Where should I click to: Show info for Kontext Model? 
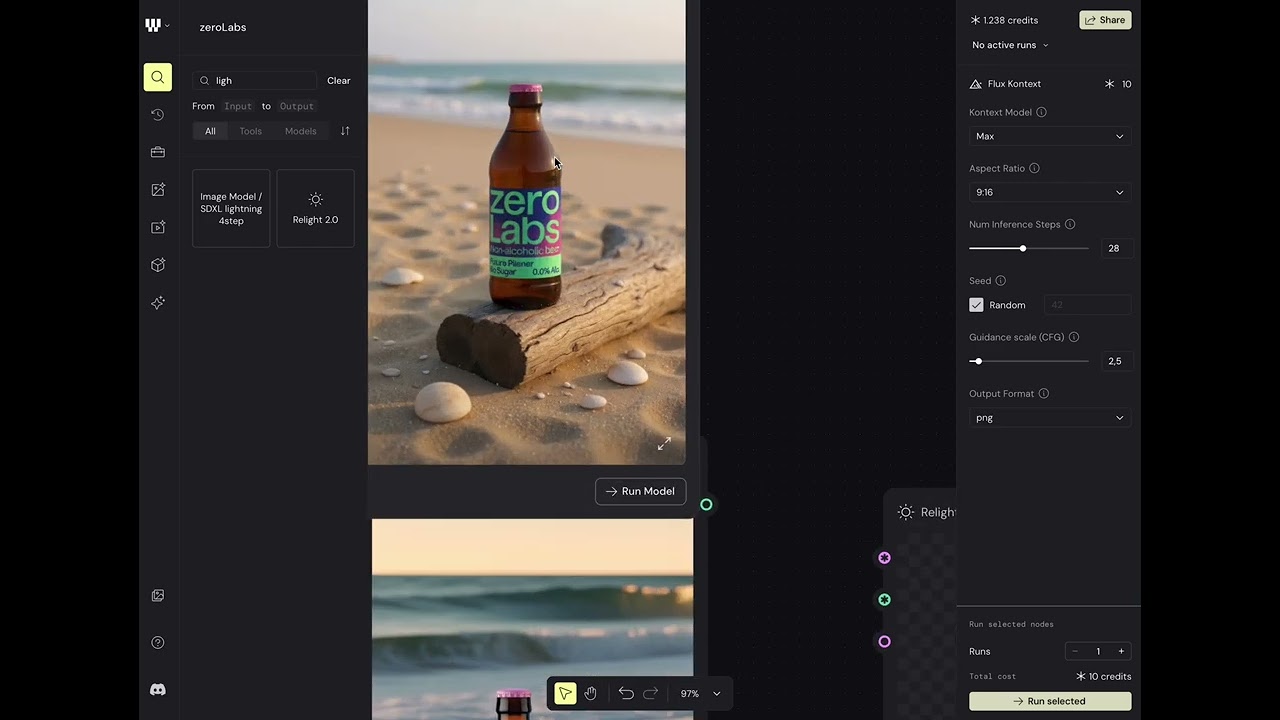(x=1041, y=112)
